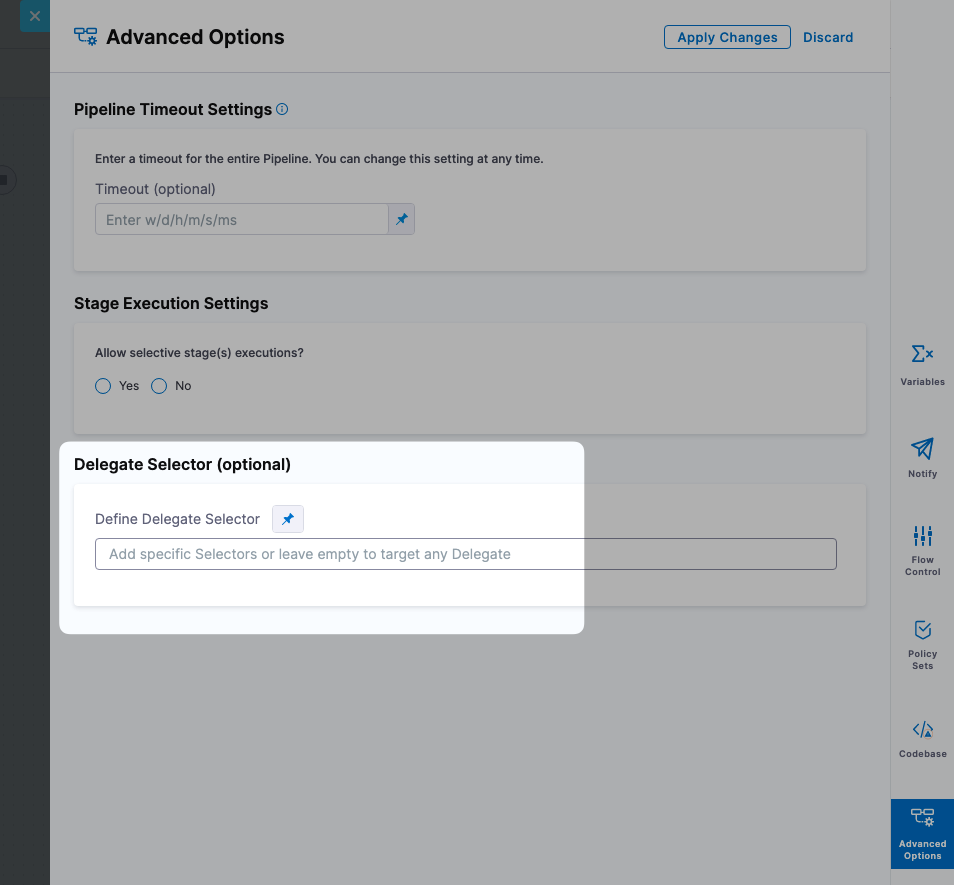Select the Advanced Options sidebar tab
954x885 pixels.
pos(922,833)
